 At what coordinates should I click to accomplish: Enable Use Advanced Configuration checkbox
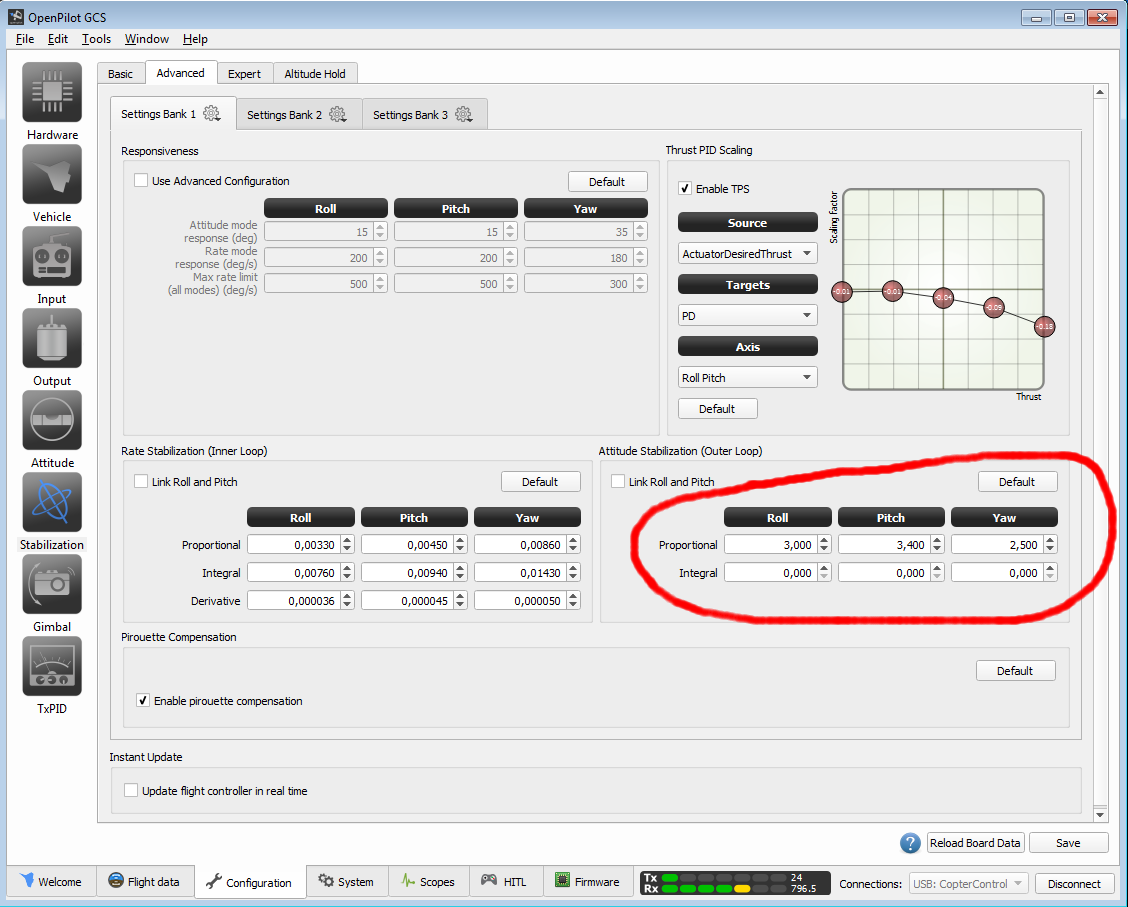tap(141, 181)
